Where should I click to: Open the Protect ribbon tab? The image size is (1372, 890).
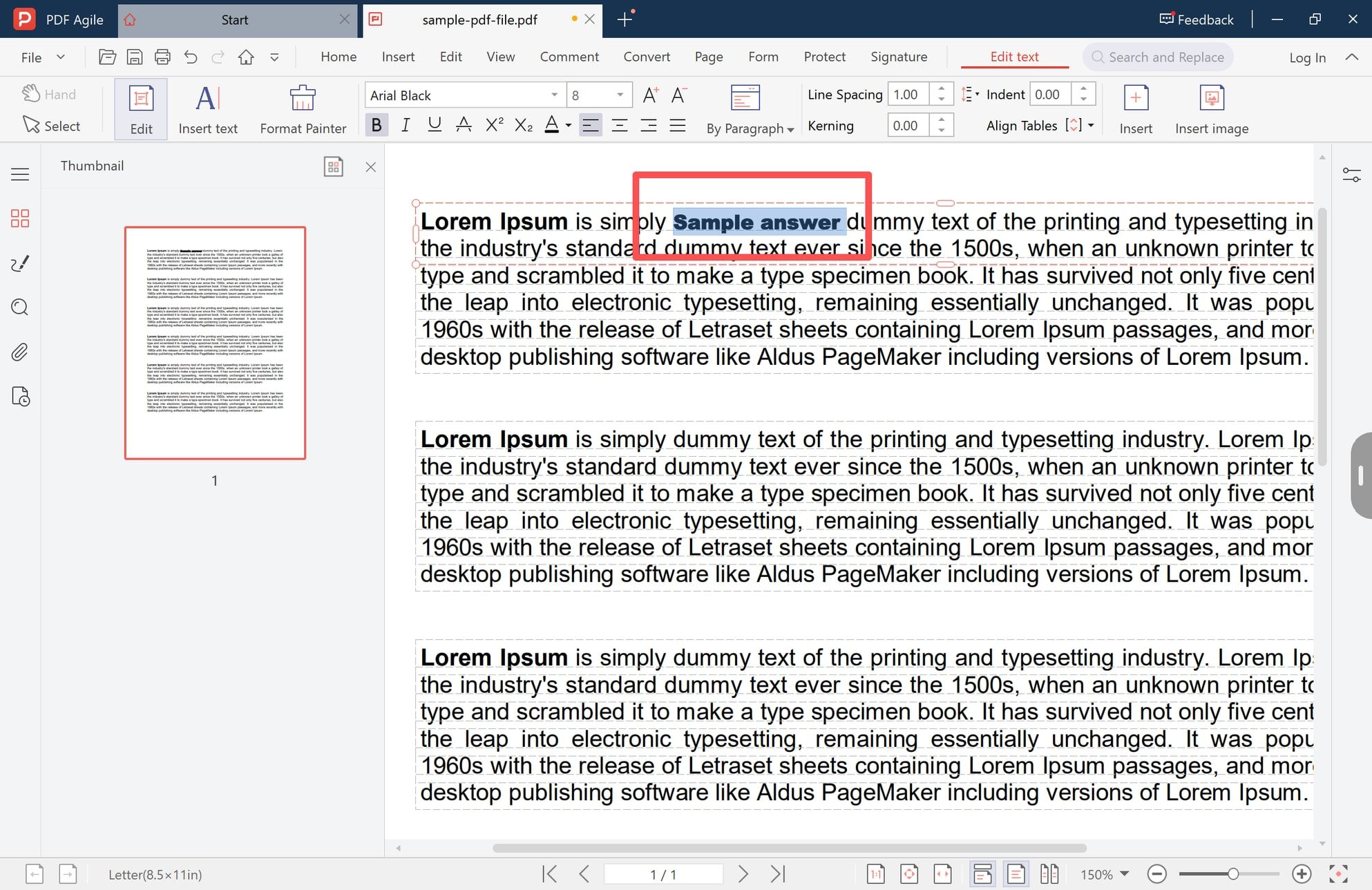click(x=824, y=57)
